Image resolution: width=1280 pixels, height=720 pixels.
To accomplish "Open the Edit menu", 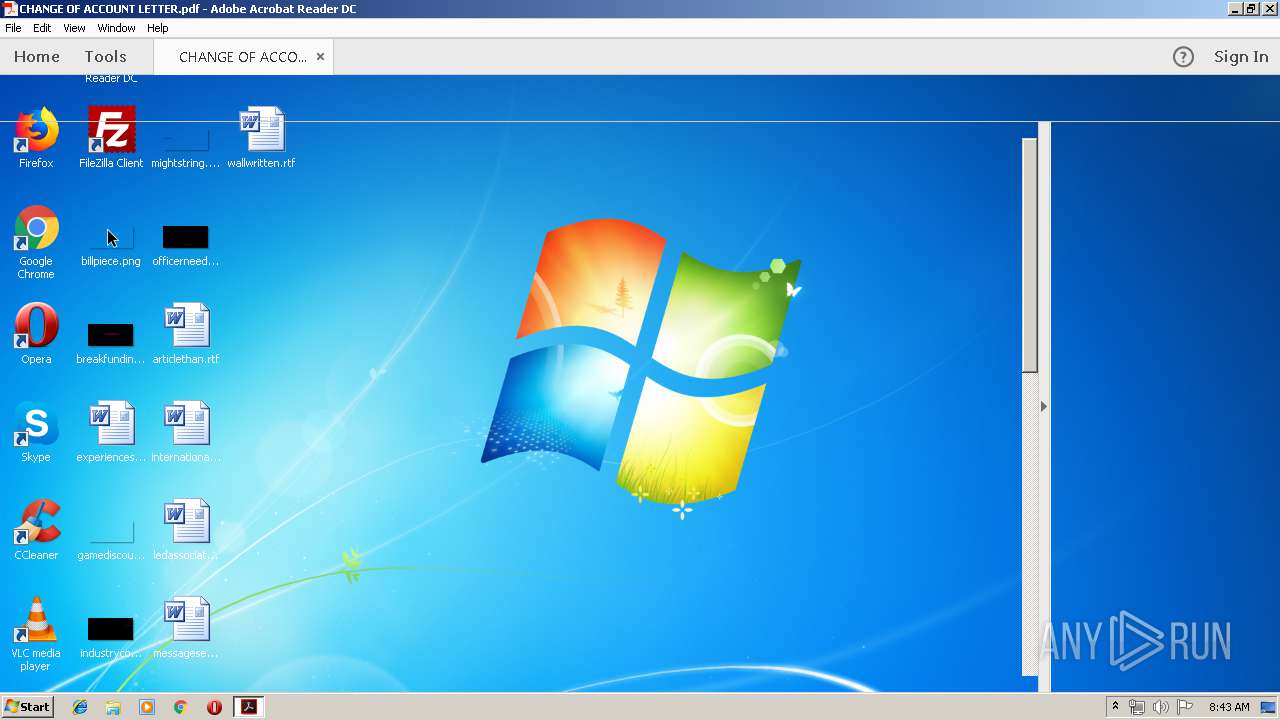I will pyautogui.click(x=42, y=28).
